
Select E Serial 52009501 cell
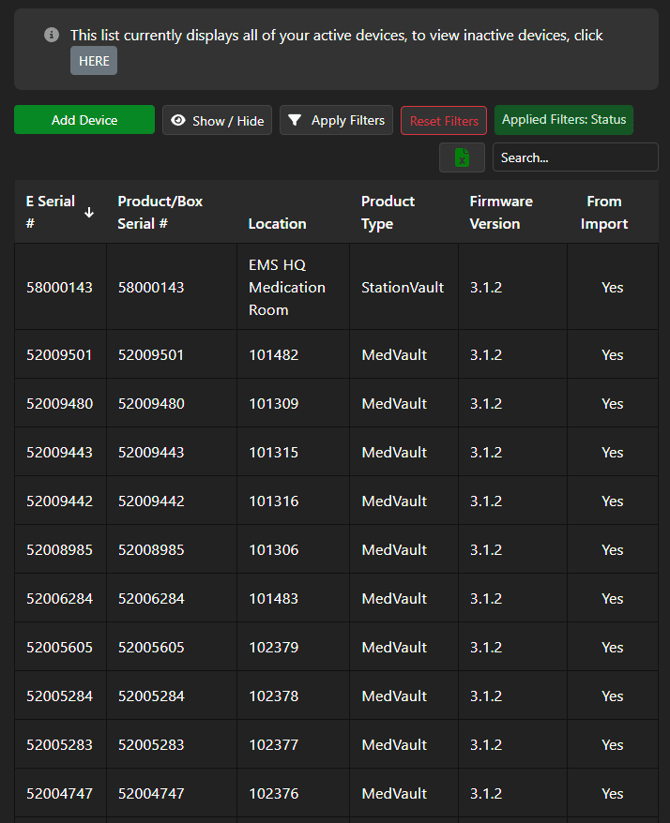(x=59, y=355)
